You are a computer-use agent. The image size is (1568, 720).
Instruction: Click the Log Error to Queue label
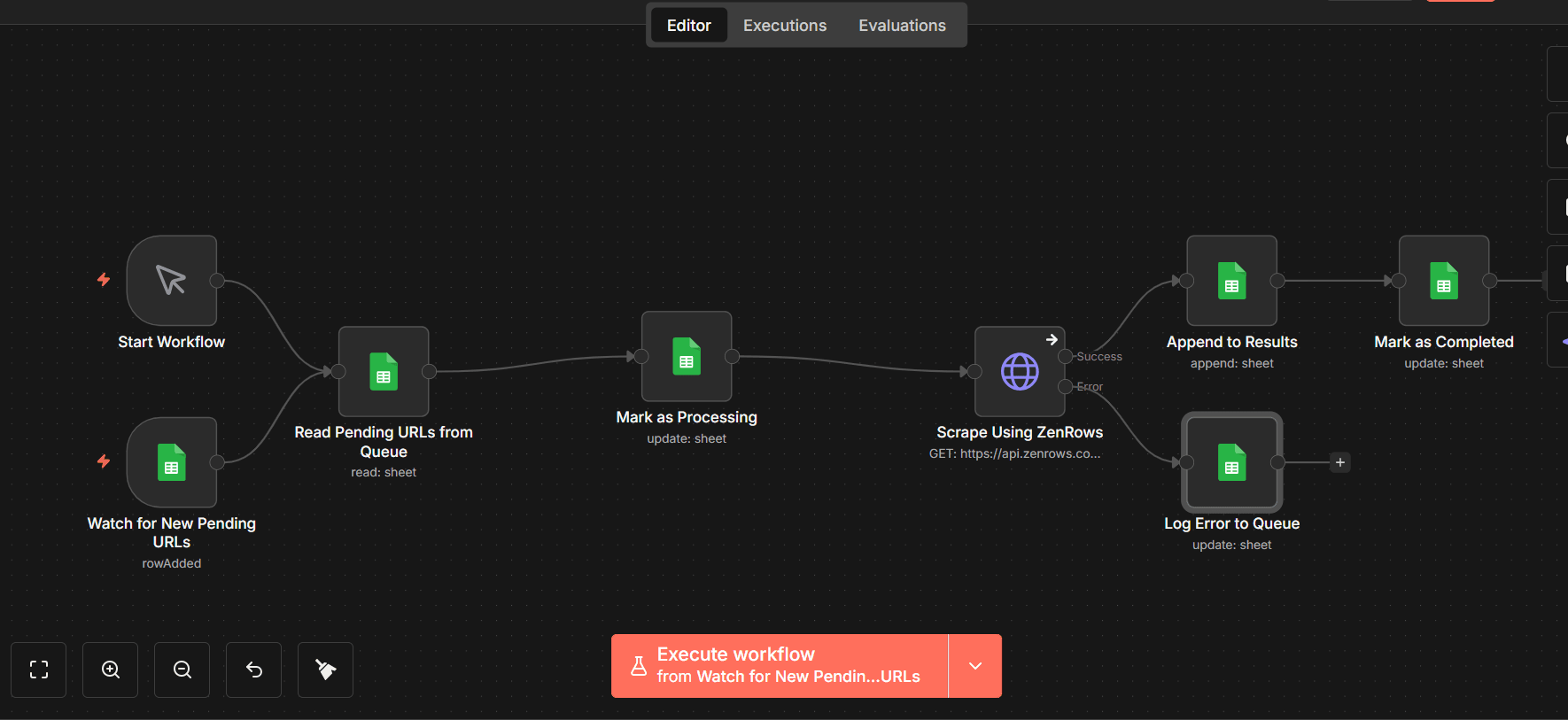[x=1232, y=523]
